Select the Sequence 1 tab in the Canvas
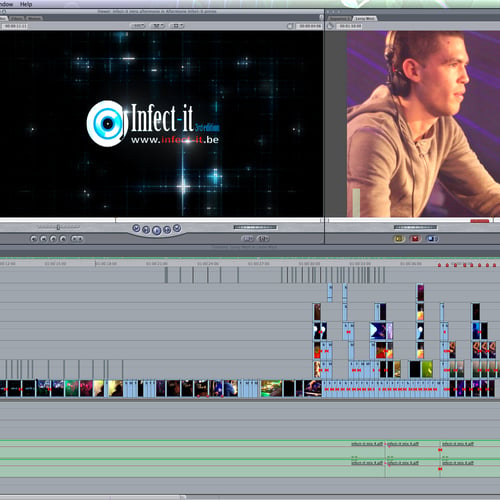Screen dimensions: 500x500 click(339, 18)
